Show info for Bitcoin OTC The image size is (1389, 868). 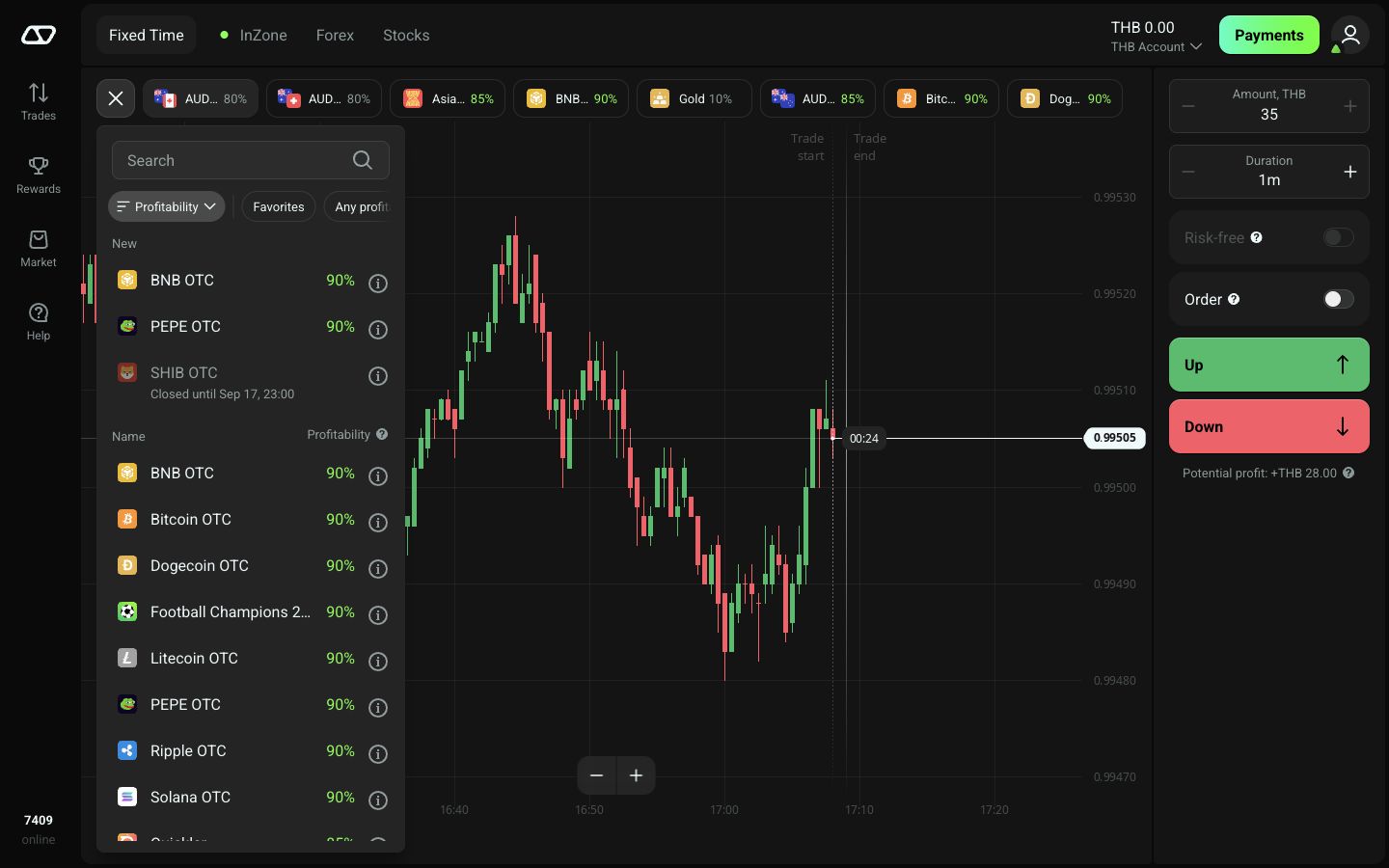(x=378, y=522)
